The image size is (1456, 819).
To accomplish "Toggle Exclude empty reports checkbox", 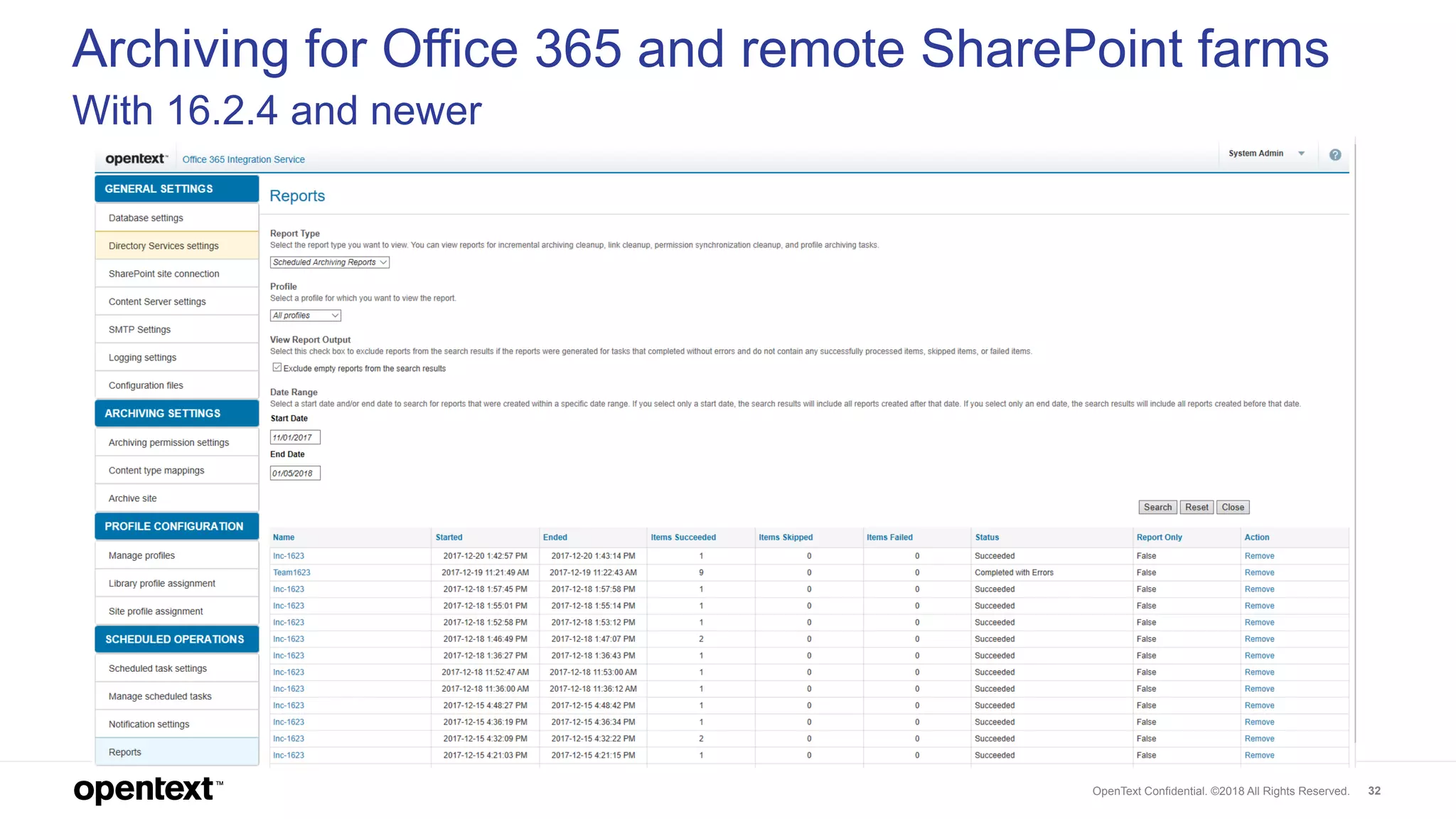I will click(277, 368).
